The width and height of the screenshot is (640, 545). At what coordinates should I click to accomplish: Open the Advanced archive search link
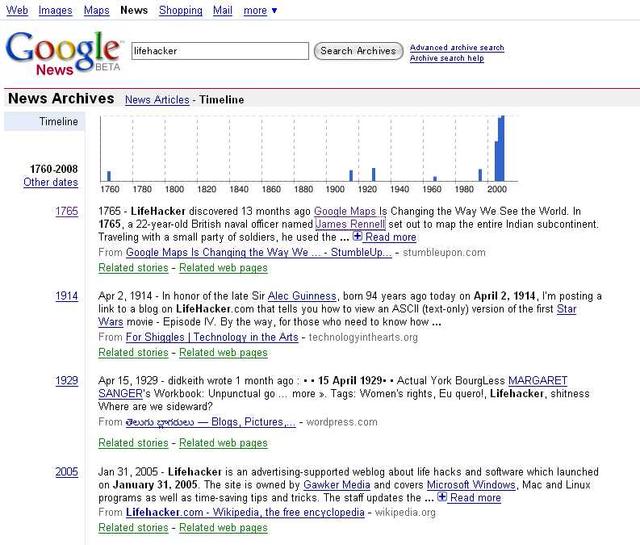(457, 47)
